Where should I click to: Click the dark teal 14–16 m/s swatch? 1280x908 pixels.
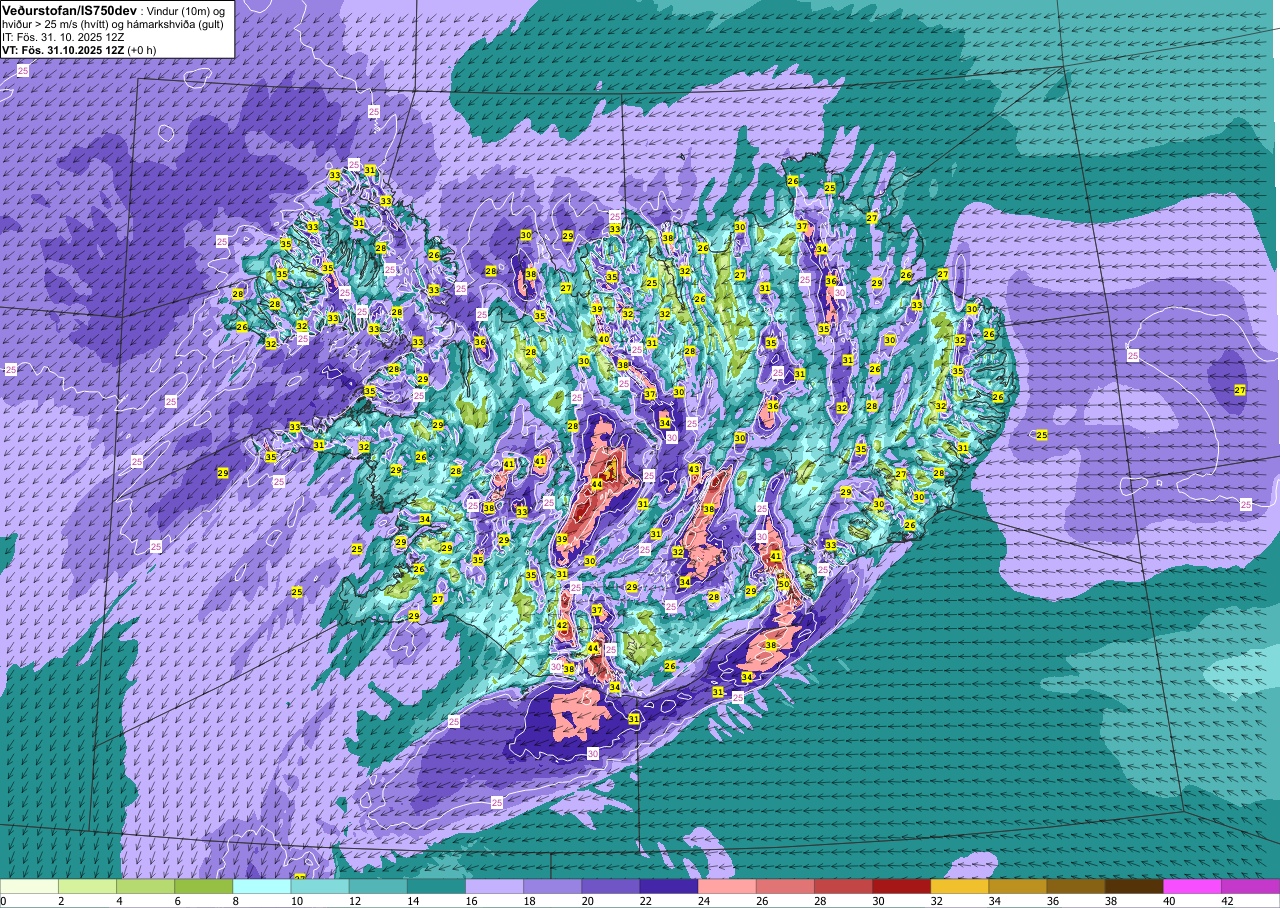pos(436,886)
